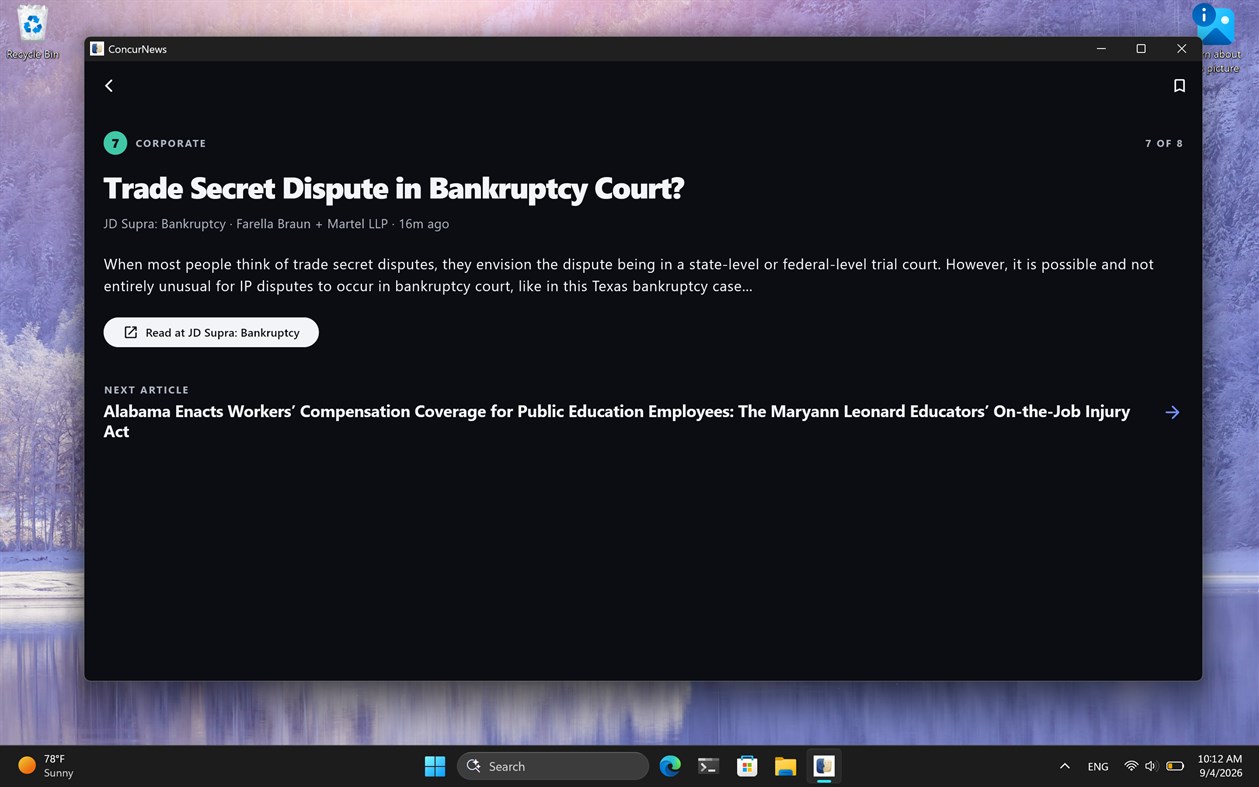
Task: Open the Recycle Bin desktop icon
Action: point(33,32)
